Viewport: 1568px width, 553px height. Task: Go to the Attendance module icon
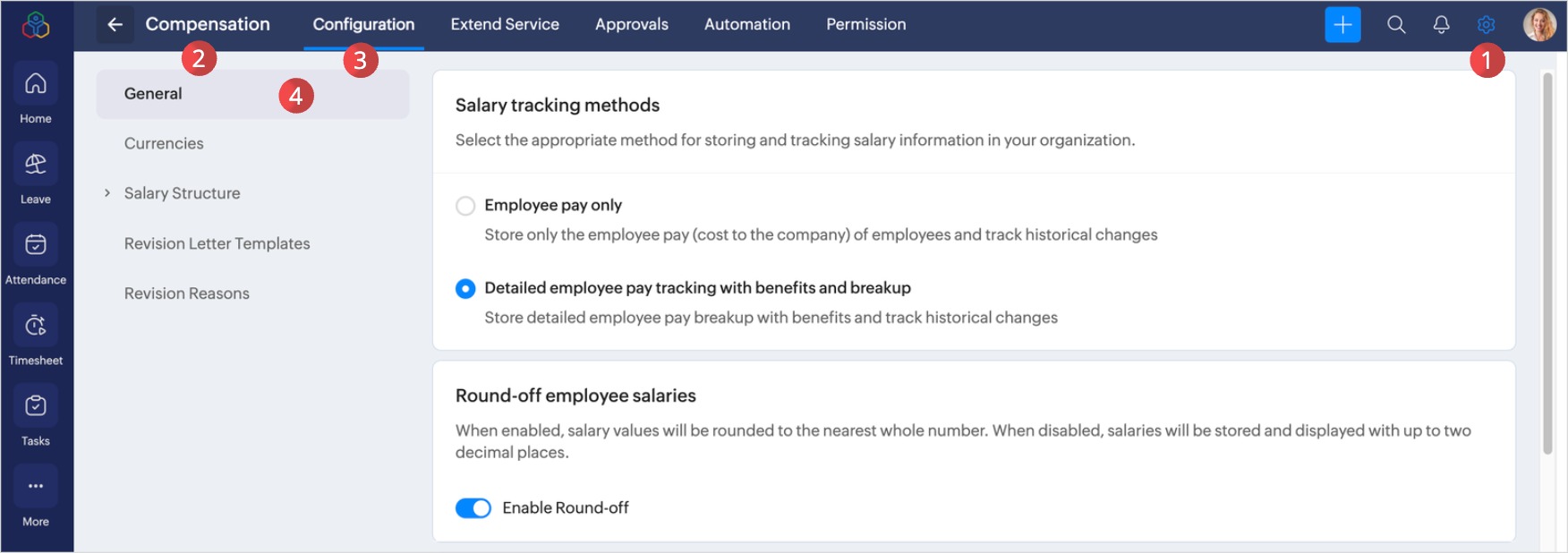36,245
